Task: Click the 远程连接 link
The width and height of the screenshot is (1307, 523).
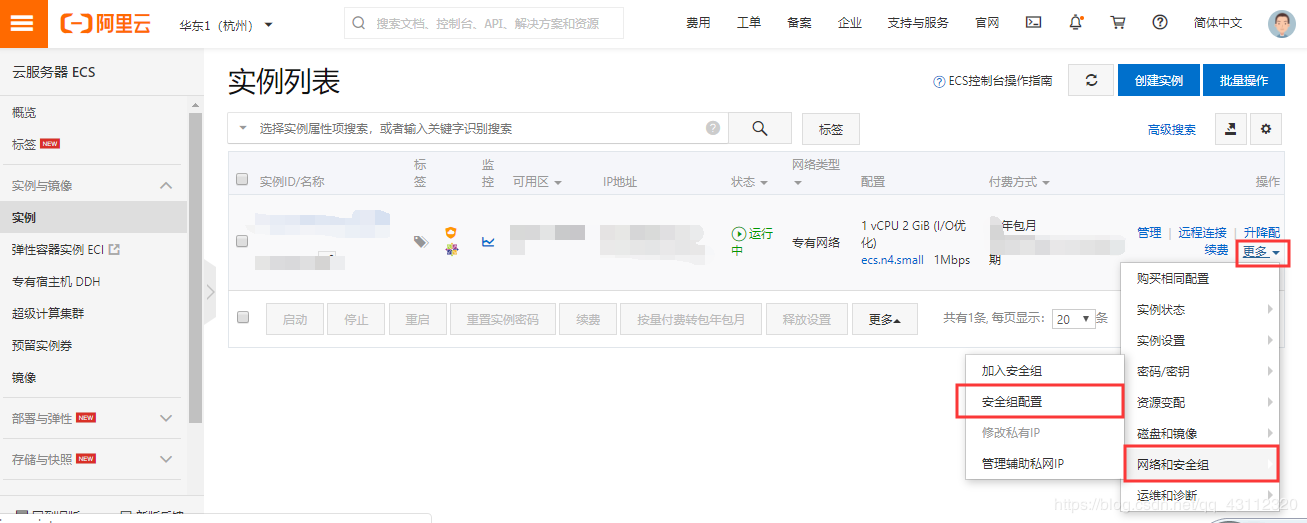Action: click(1202, 232)
